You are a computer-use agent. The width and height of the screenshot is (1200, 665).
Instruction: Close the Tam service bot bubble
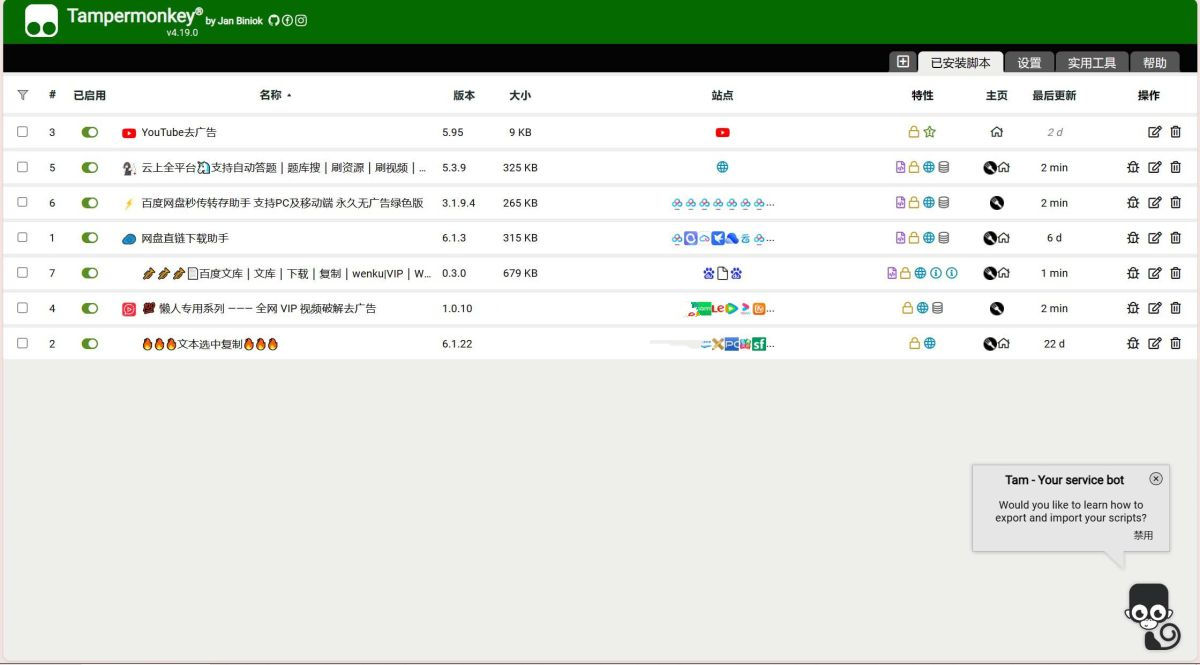tap(1156, 478)
